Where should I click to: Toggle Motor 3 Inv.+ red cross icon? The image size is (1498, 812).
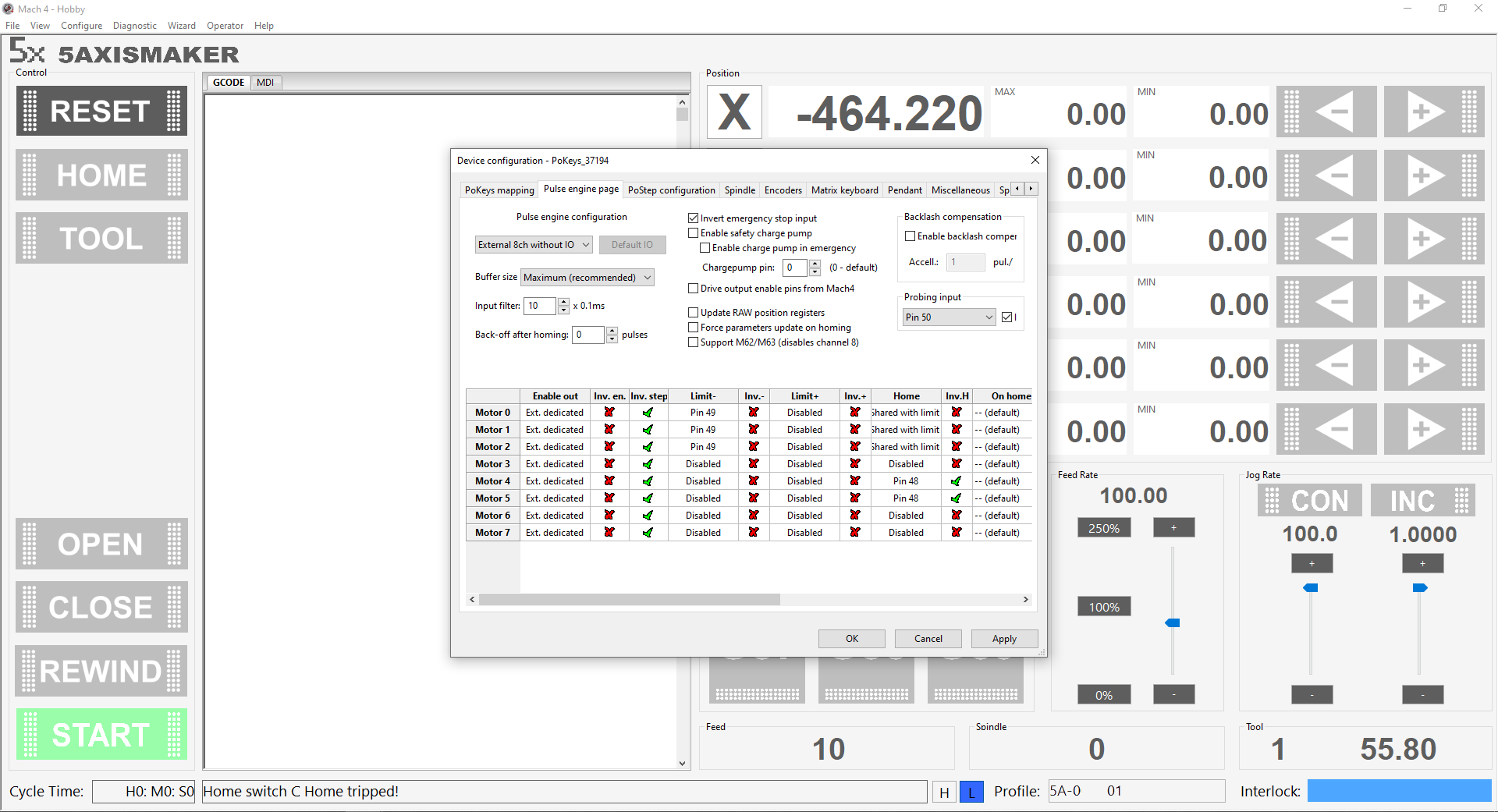(855, 464)
